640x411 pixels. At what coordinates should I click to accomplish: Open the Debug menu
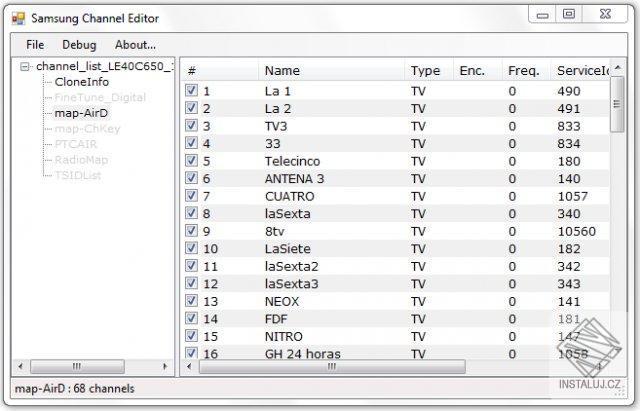click(x=79, y=44)
